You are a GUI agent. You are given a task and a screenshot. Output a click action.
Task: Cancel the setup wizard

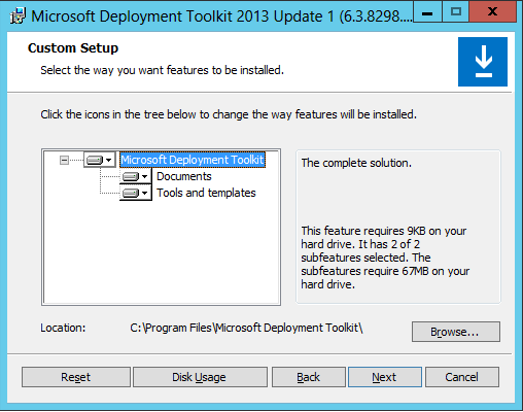coord(462,377)
